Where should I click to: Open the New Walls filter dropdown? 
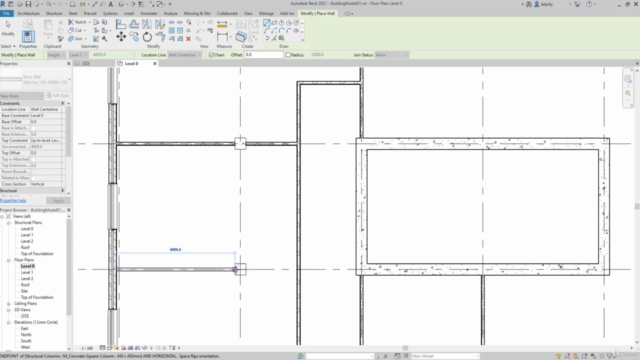point(22,96)
